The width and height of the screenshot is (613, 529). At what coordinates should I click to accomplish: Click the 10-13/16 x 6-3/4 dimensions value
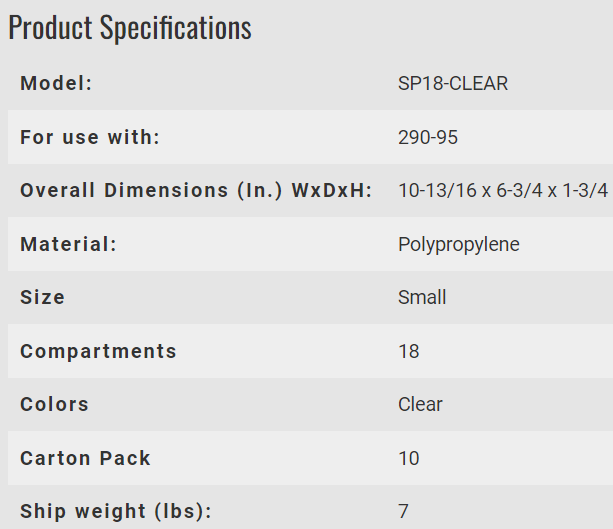(503, 191)
